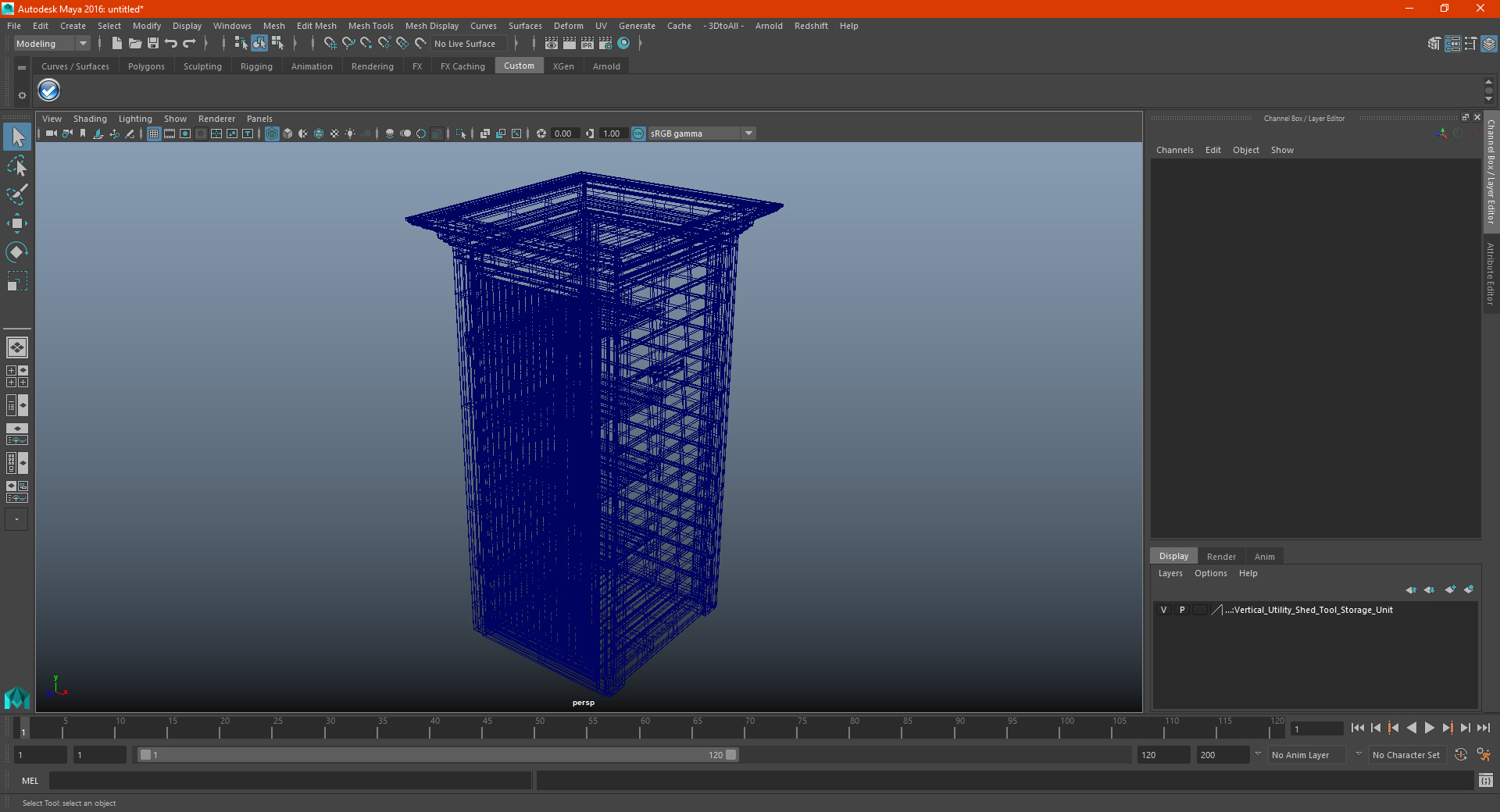
Task: Open the No Character Set dropdown
Action: point(1407,755)
